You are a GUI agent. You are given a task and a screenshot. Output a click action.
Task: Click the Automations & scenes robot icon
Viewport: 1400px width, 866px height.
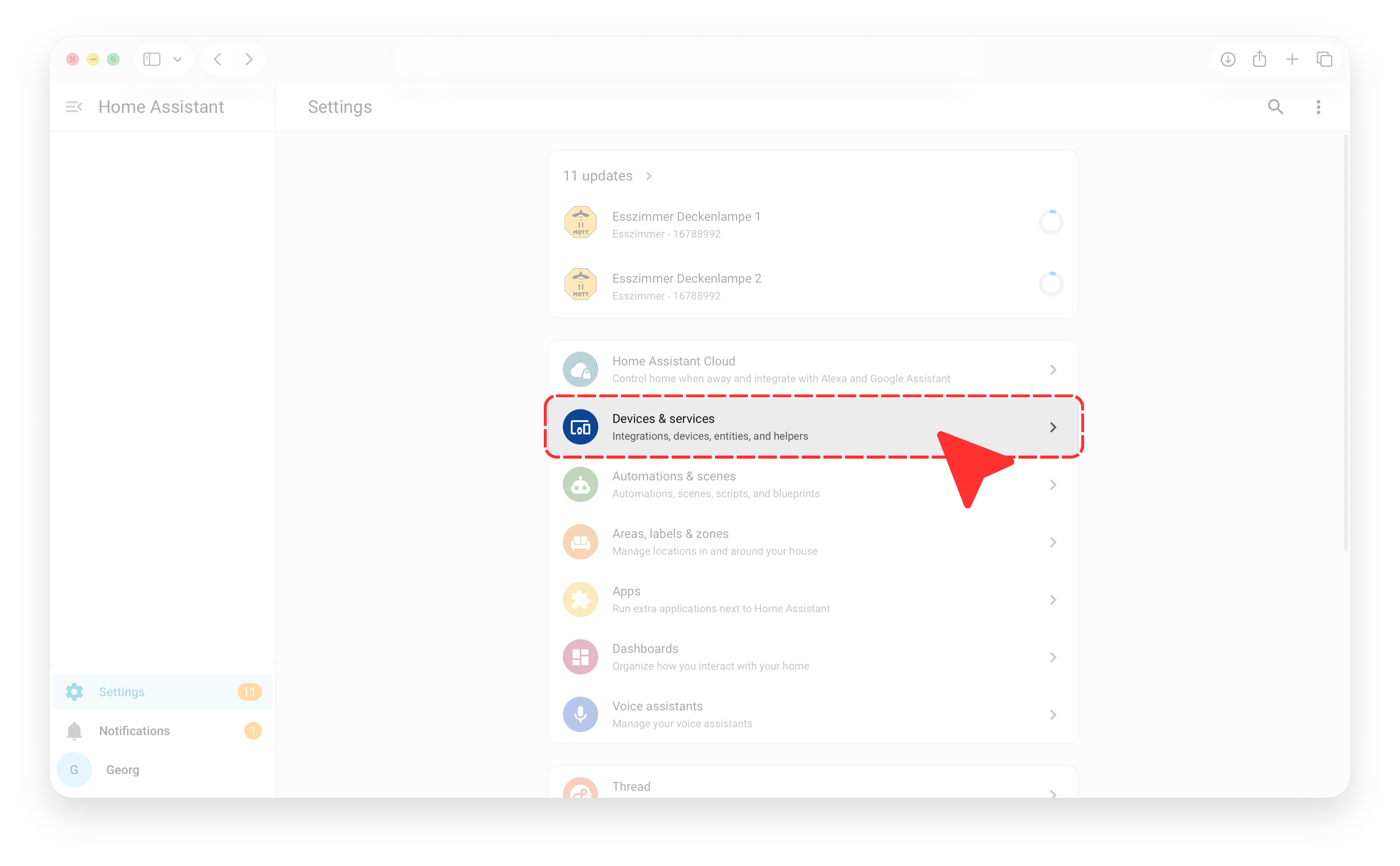580,485
